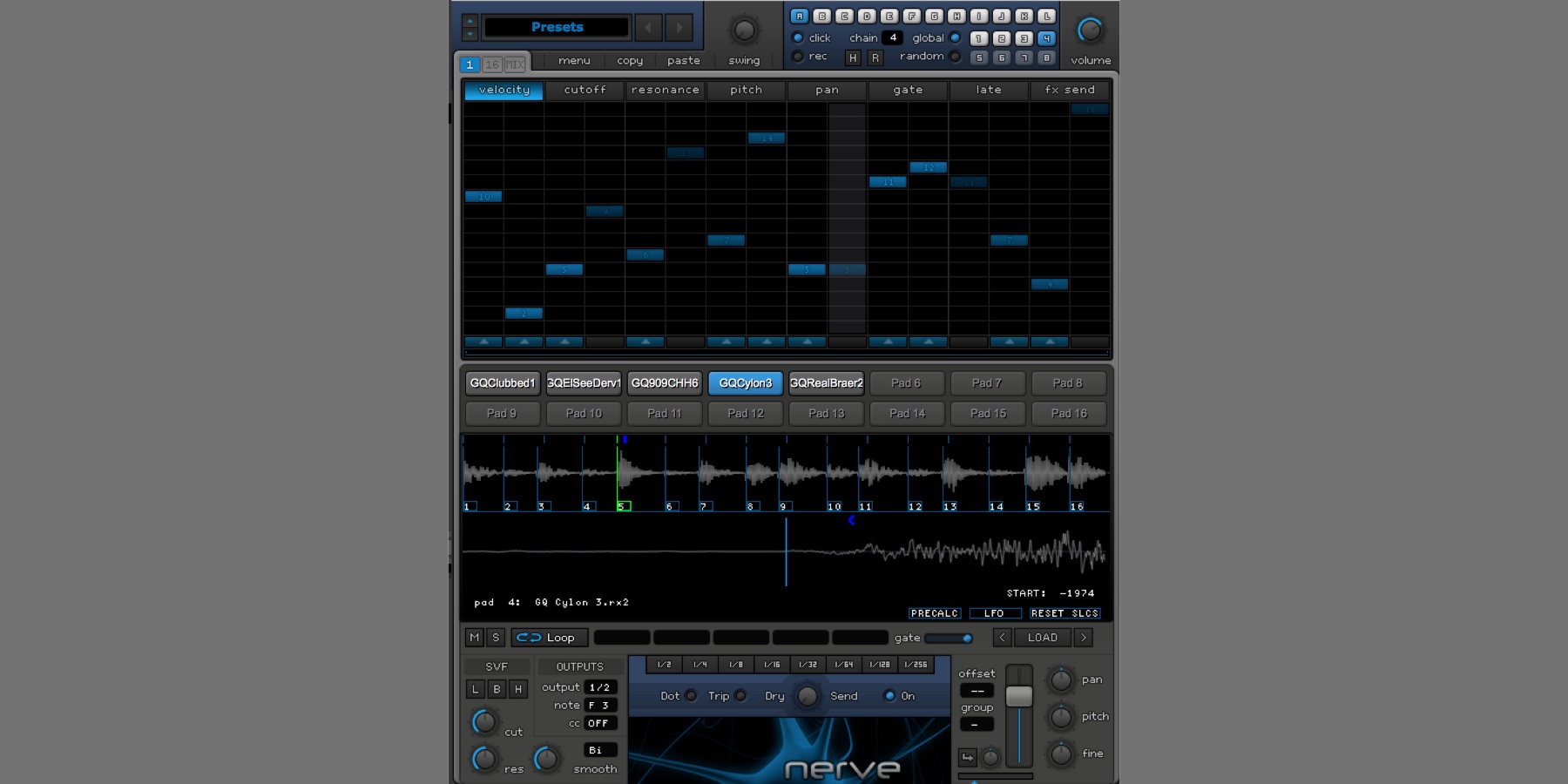Click the LOAD sample button

coord(1043,638)
